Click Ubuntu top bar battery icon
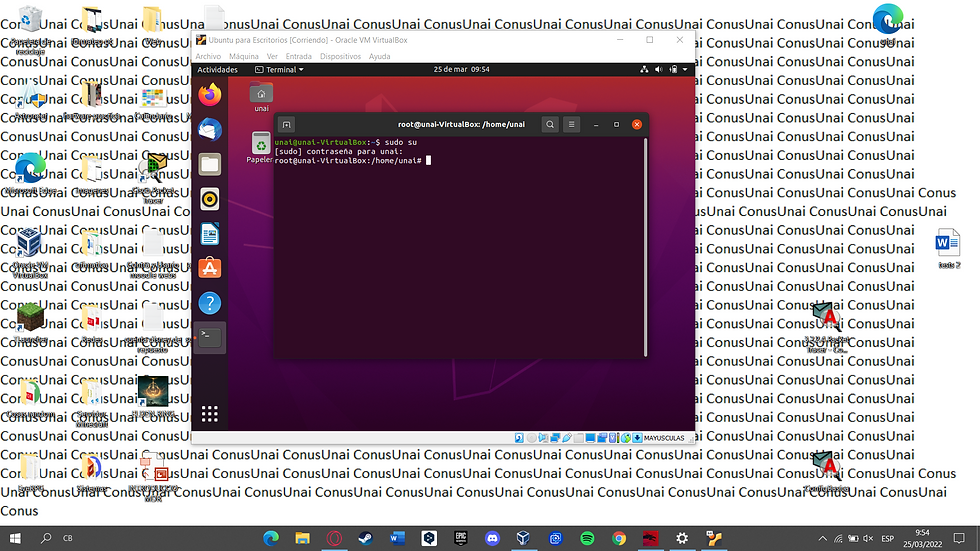The width and height of the screenshot is (980, 551). 673,69
